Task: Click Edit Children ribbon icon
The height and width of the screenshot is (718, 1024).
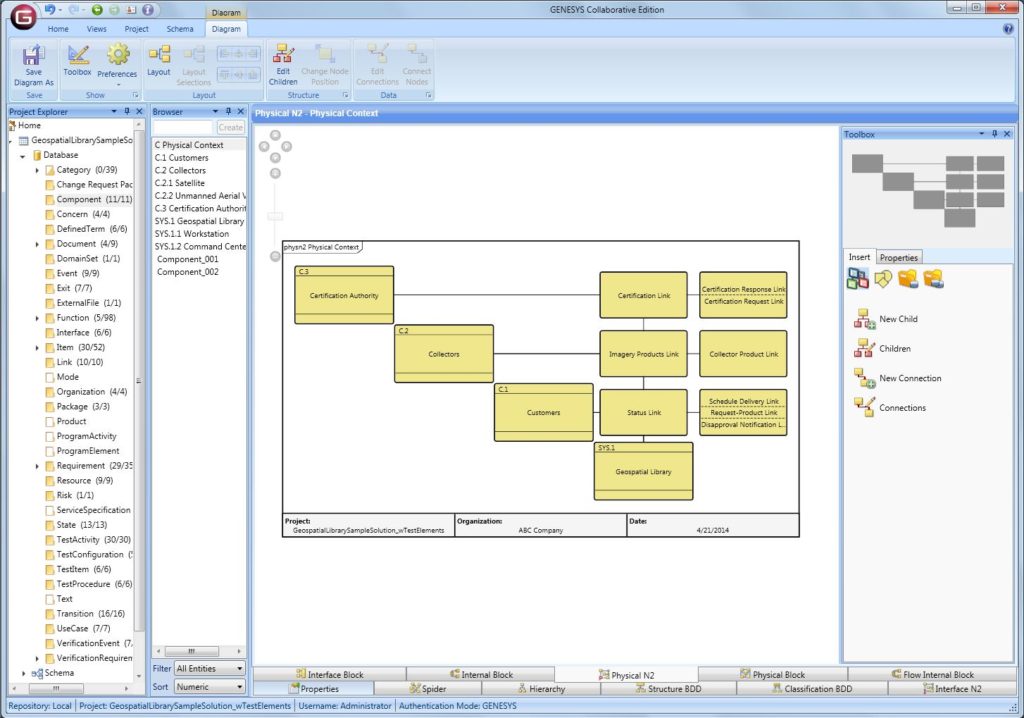Action: coord(283,65)
